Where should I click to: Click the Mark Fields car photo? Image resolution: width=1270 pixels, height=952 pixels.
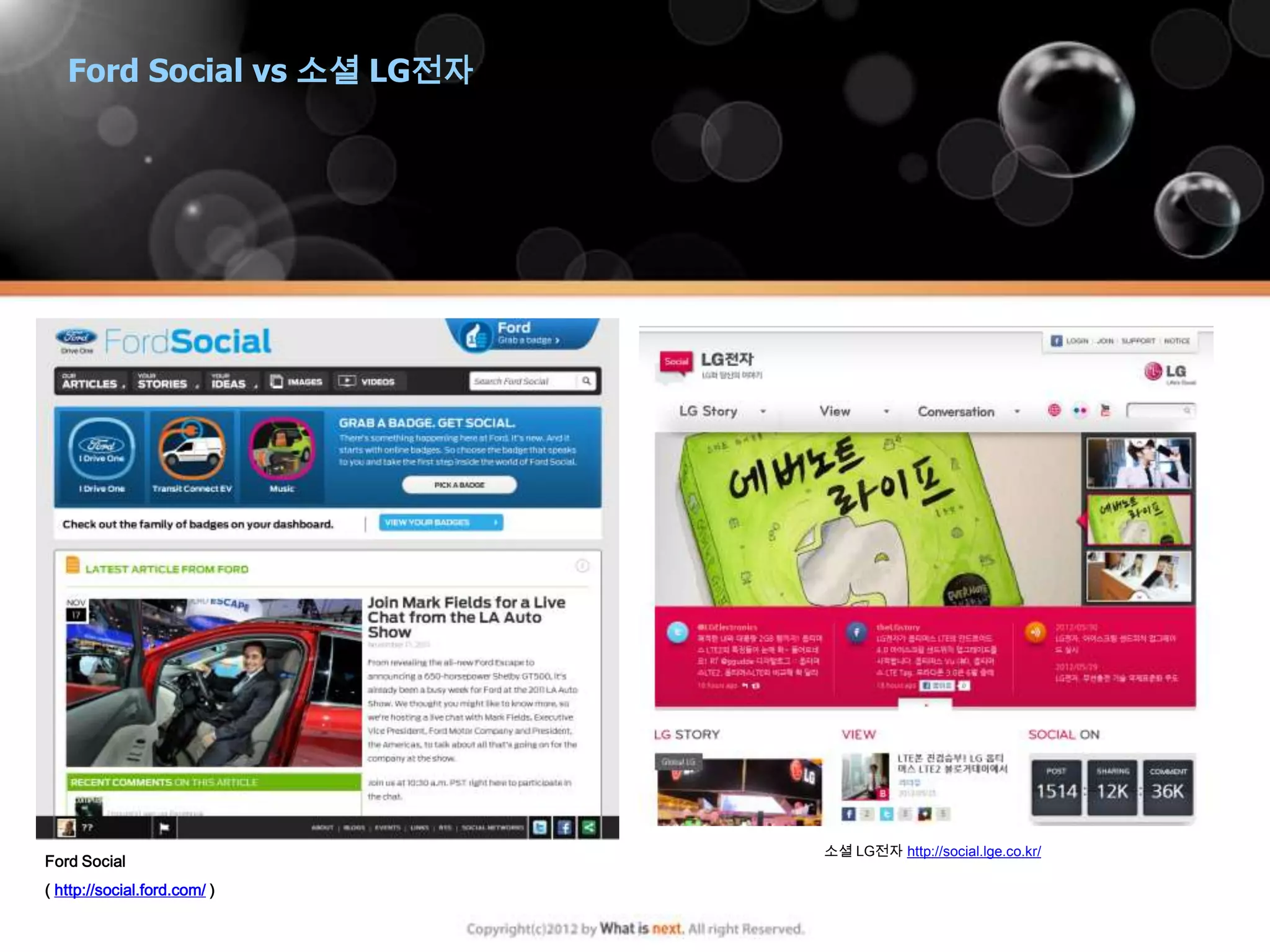pyautogui.click(x=214, y=683)
